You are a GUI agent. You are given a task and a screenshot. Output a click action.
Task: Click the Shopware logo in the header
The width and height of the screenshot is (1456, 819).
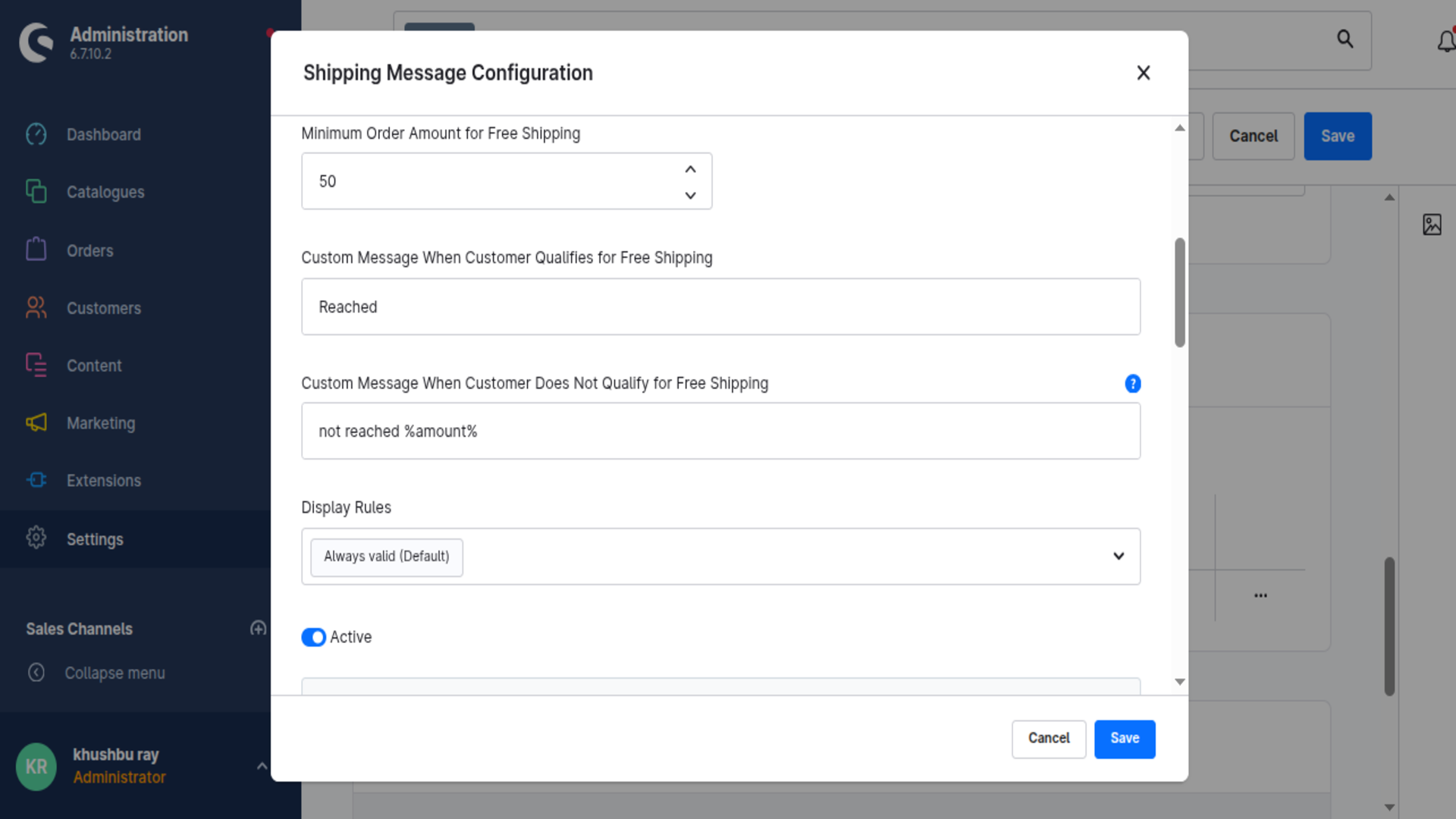36,42
